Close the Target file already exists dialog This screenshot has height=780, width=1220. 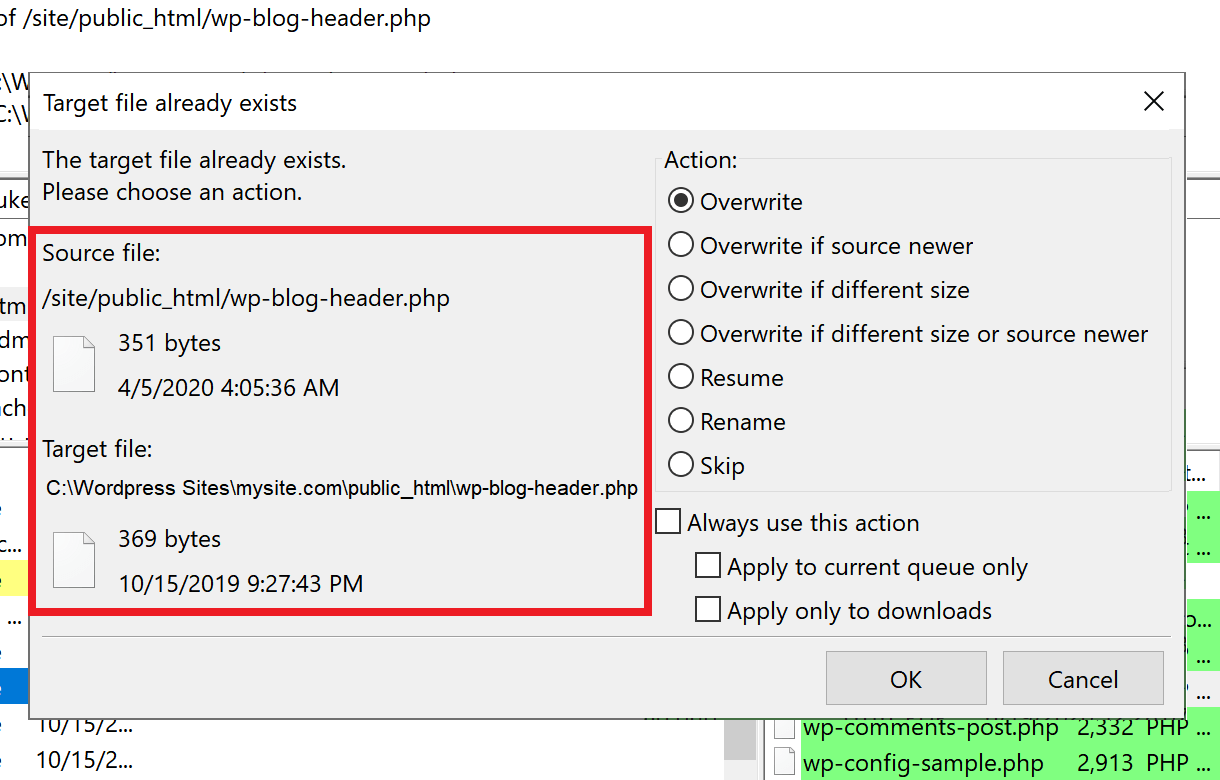coord(1153,102)
